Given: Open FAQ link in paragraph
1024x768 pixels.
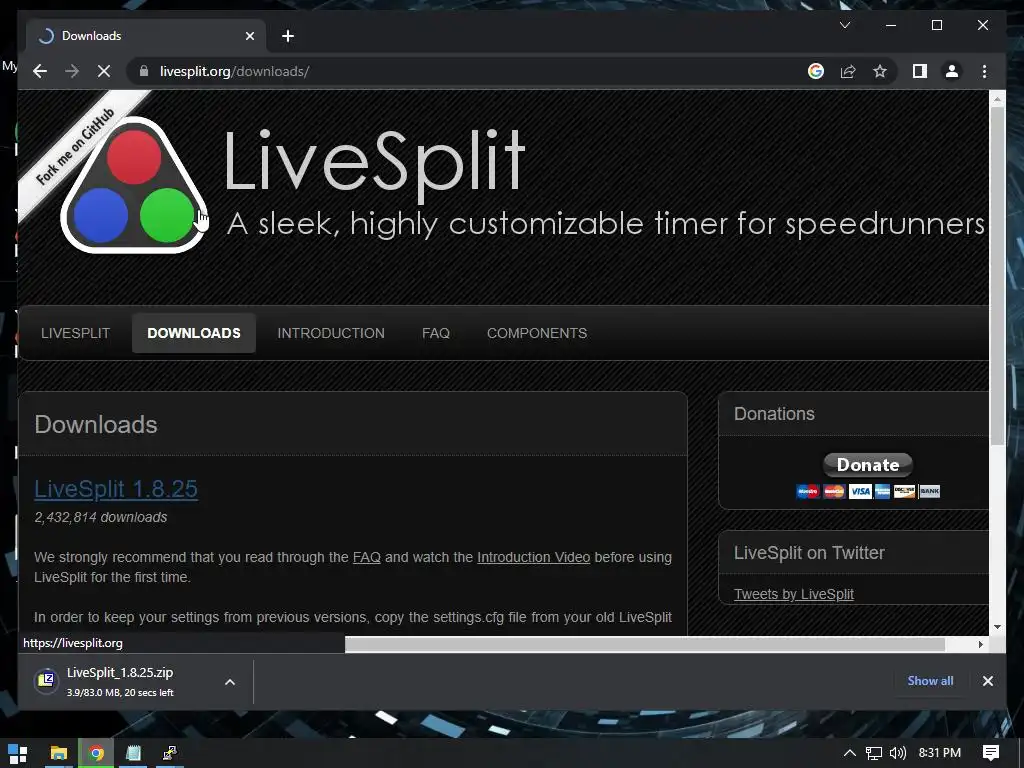Looking at the screenshot, I should tap(366, 557).
